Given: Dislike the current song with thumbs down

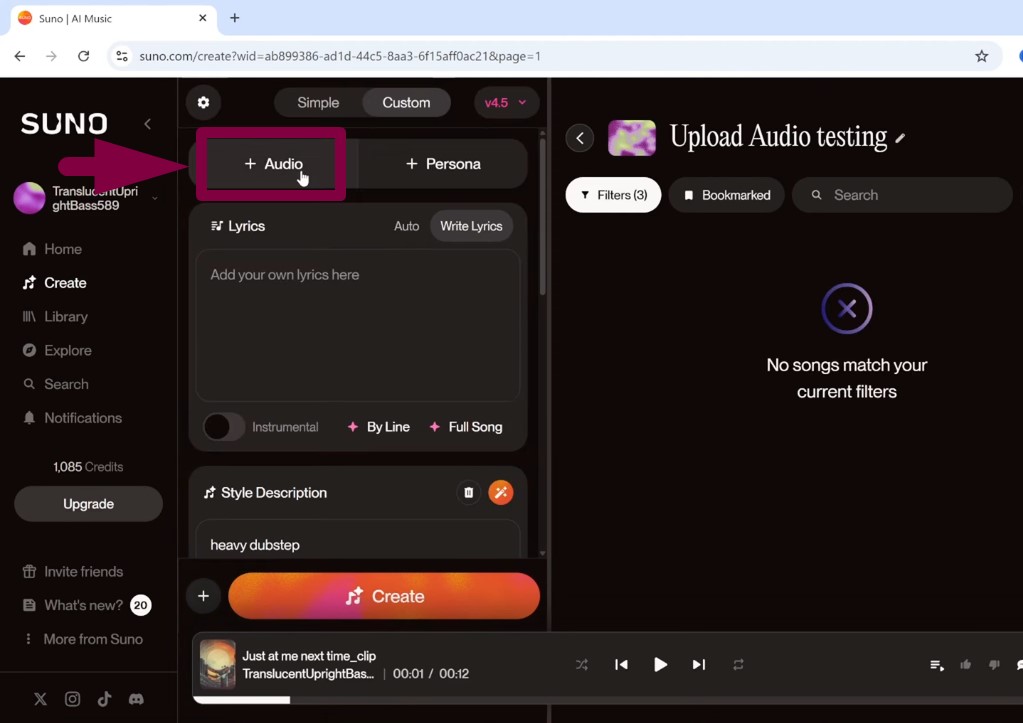Looking at the screenshot, I should [994, 665].
